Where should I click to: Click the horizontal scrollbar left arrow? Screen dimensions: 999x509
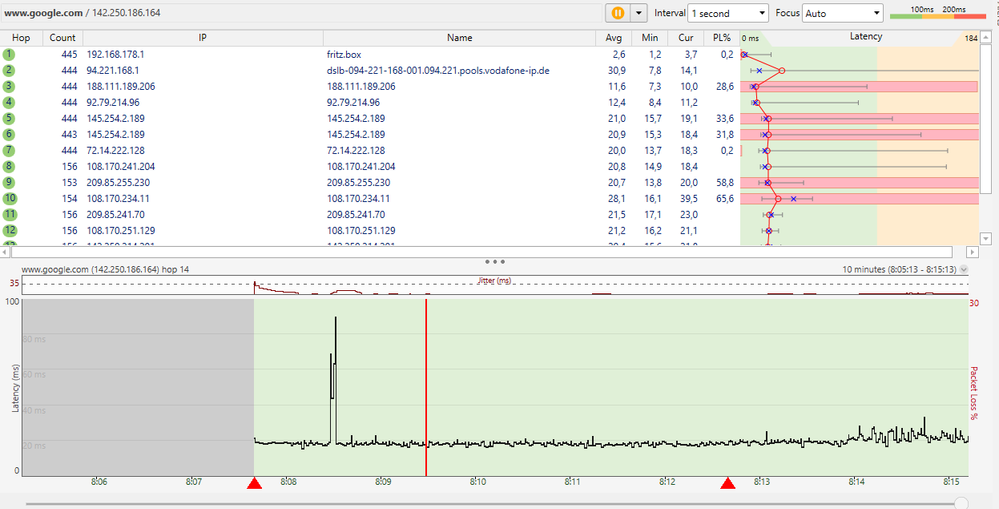5,252
